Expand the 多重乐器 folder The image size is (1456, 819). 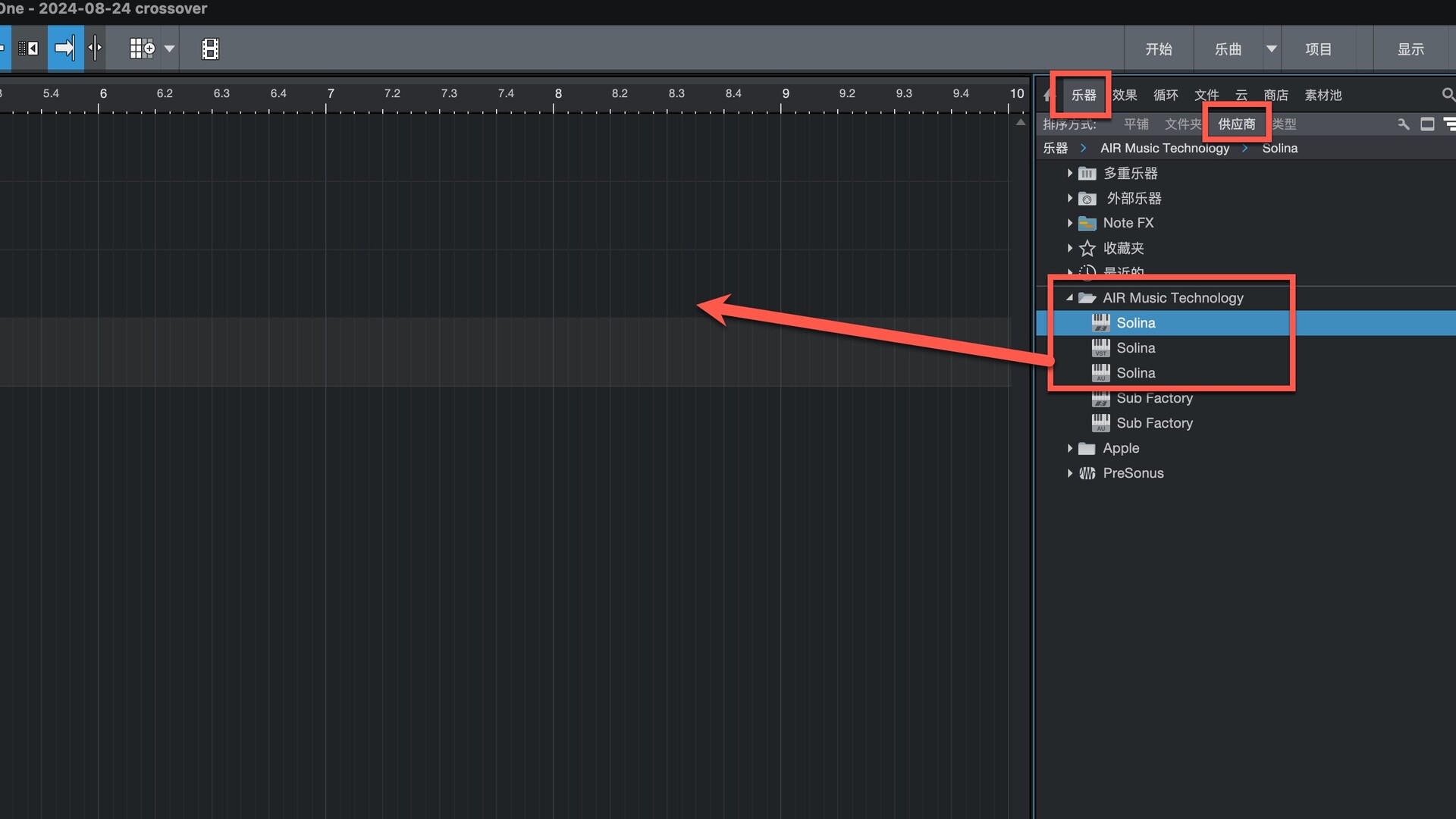(1069, 174)
